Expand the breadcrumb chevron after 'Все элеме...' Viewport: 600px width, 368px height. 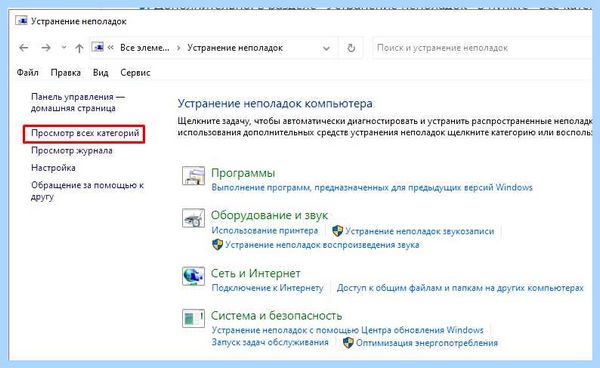(179, 48)
